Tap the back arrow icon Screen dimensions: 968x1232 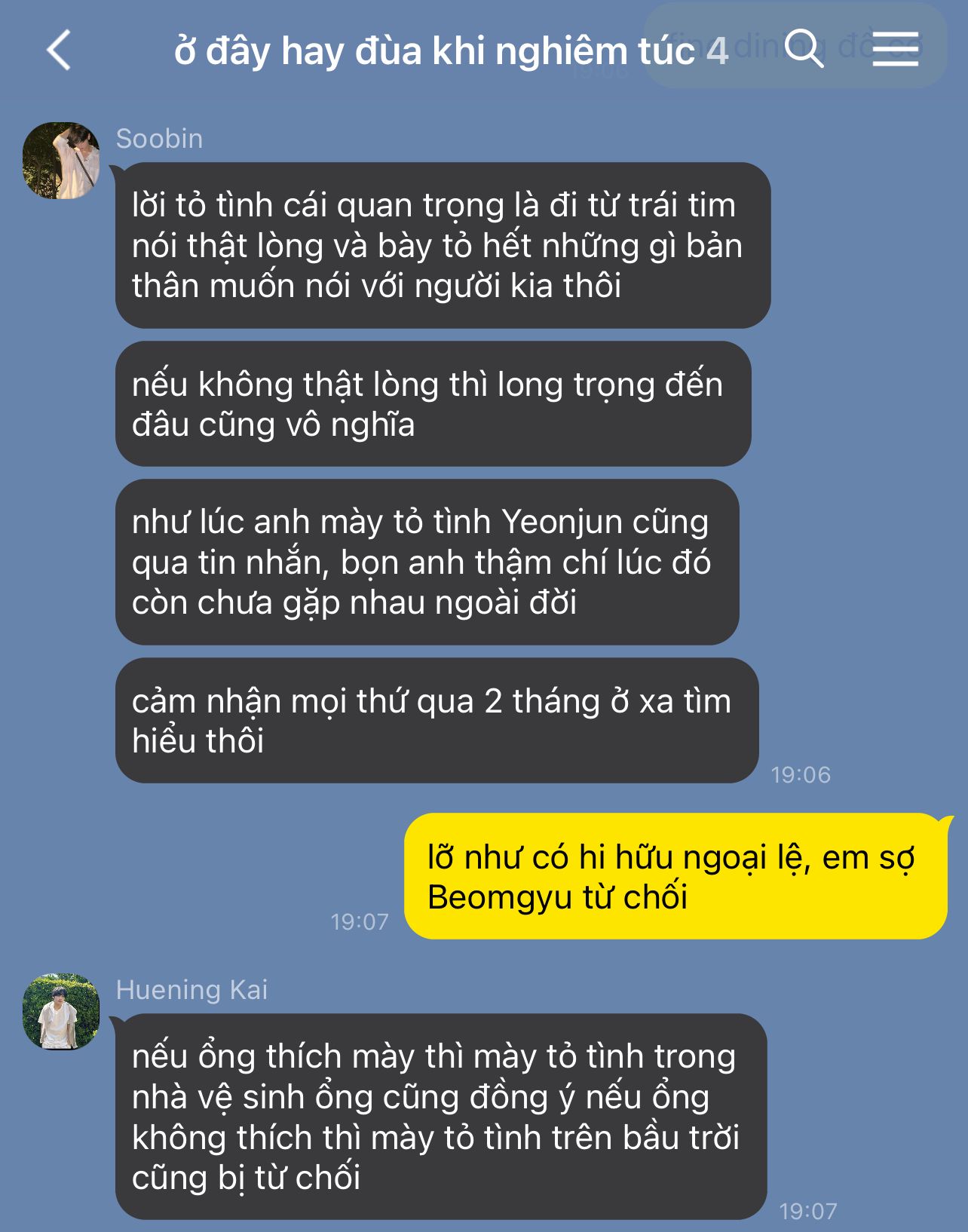coord(59,51)
